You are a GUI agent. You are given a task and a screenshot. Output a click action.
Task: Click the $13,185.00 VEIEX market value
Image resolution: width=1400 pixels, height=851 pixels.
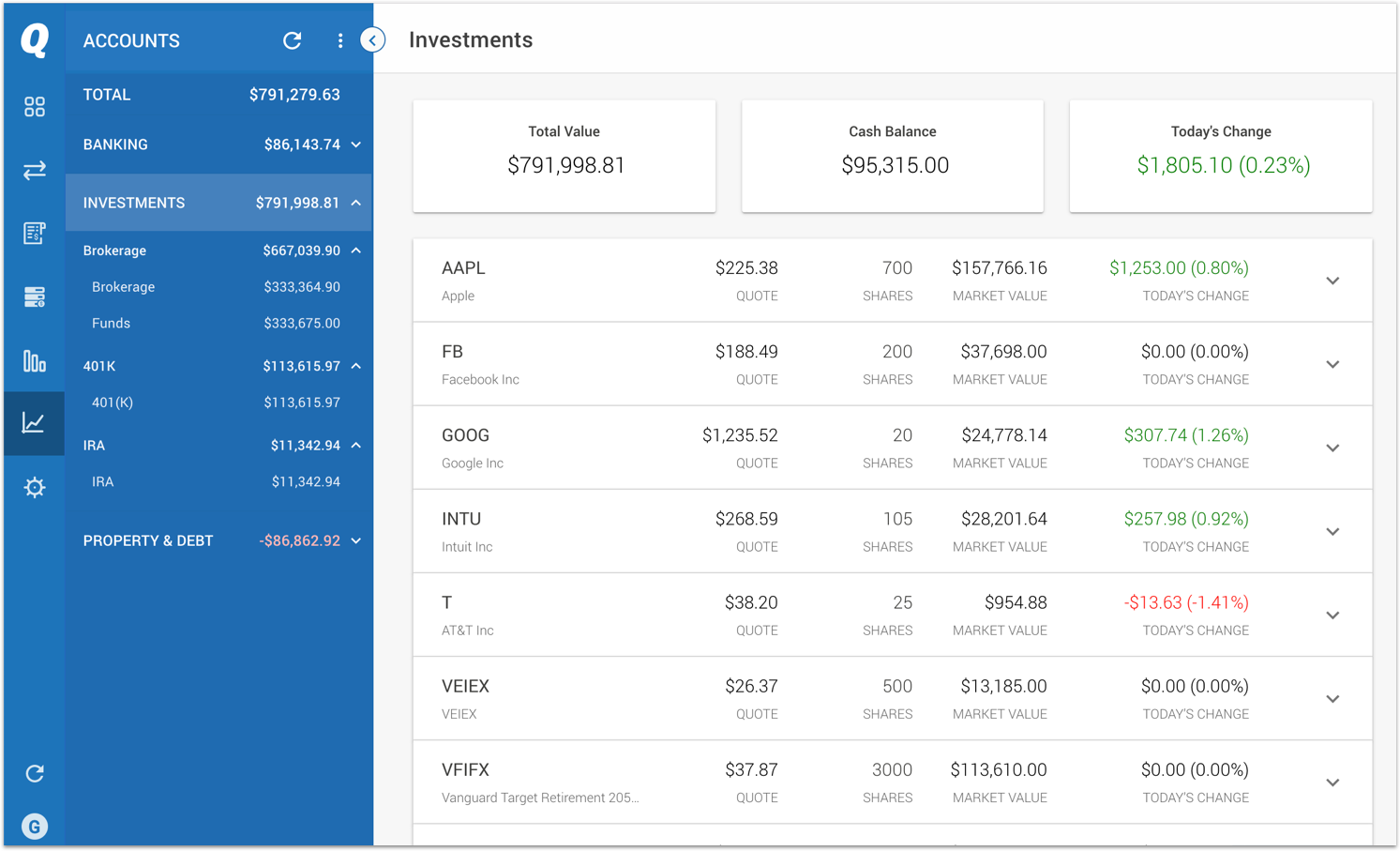(x=1003, y=687)
